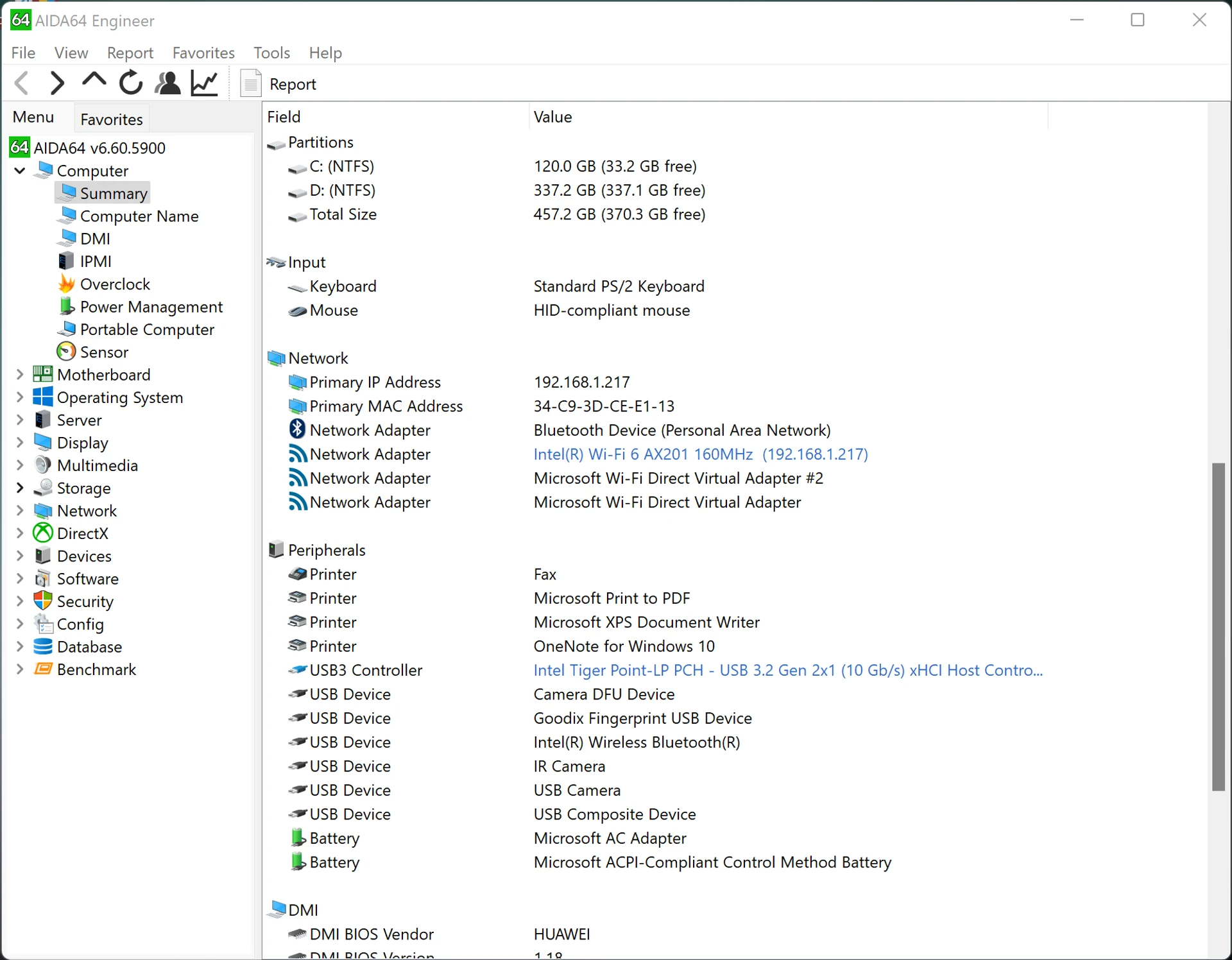
Task: Open the Favorites menu
Action: (x=203, y=53)
